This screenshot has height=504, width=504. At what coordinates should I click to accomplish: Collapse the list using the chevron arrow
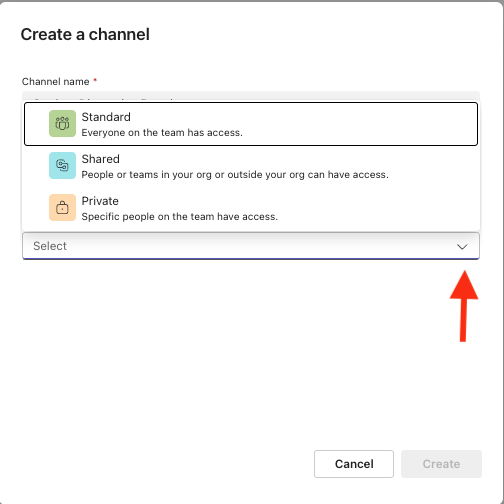pyautogui.click(x=462, y=247)
